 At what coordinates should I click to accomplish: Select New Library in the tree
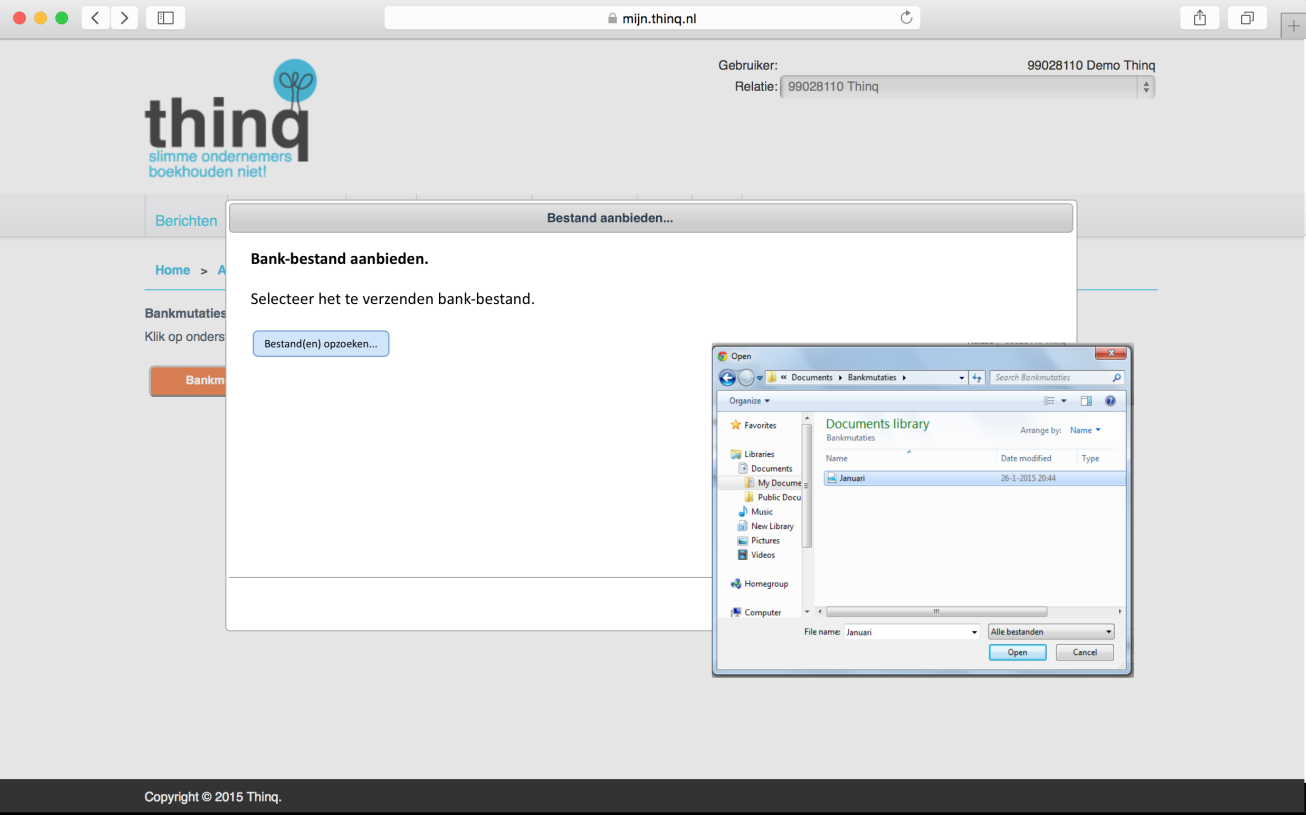pos(765,526)
